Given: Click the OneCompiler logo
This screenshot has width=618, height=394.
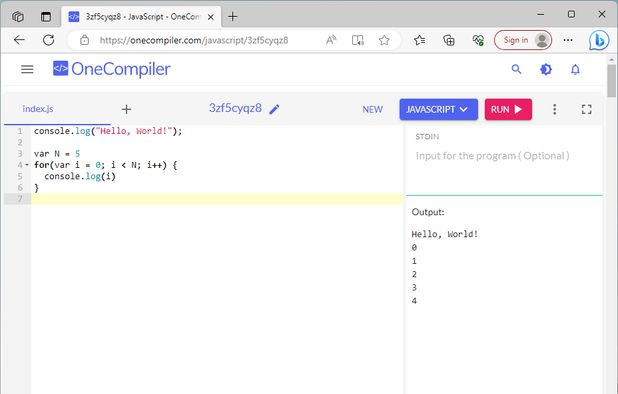Looking at the screenshot, I should point(112,69).
